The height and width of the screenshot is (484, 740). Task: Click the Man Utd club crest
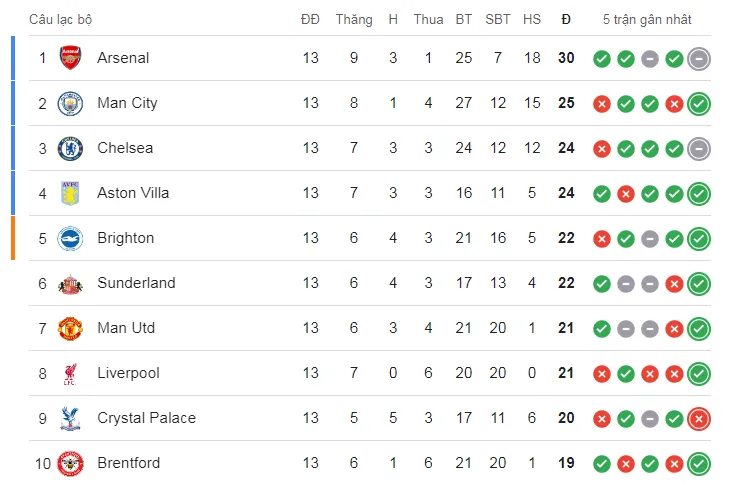(70, 328)
